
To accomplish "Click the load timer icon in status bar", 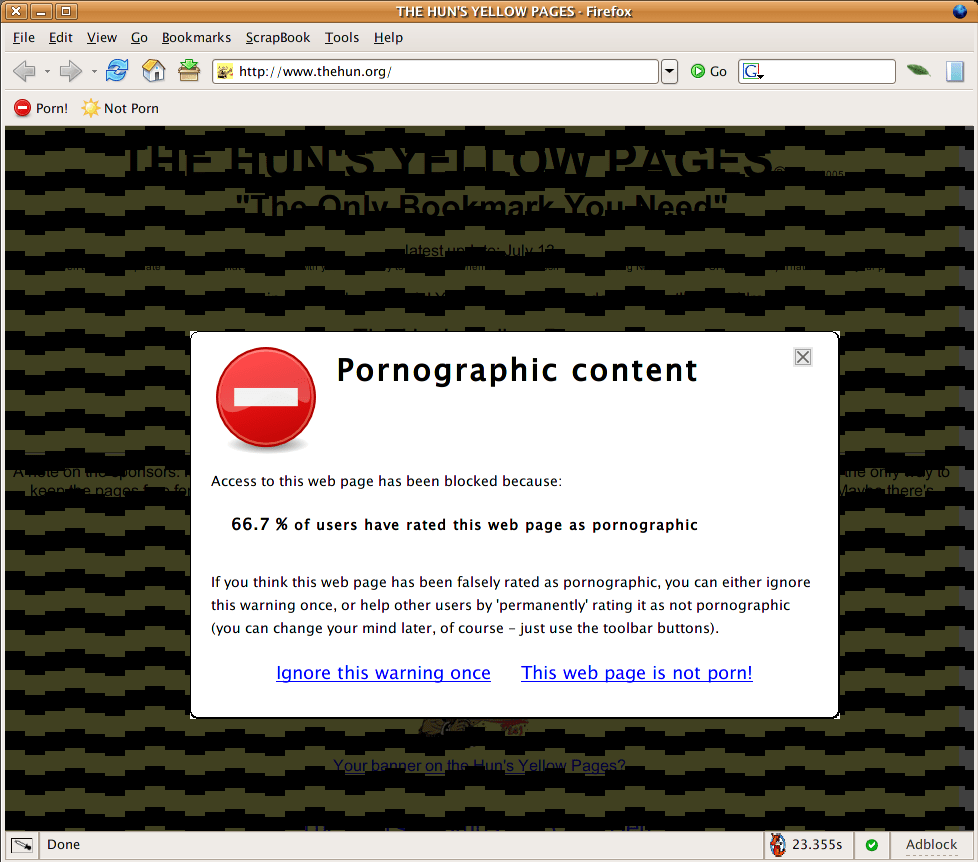I will click(x=777, y=845).
